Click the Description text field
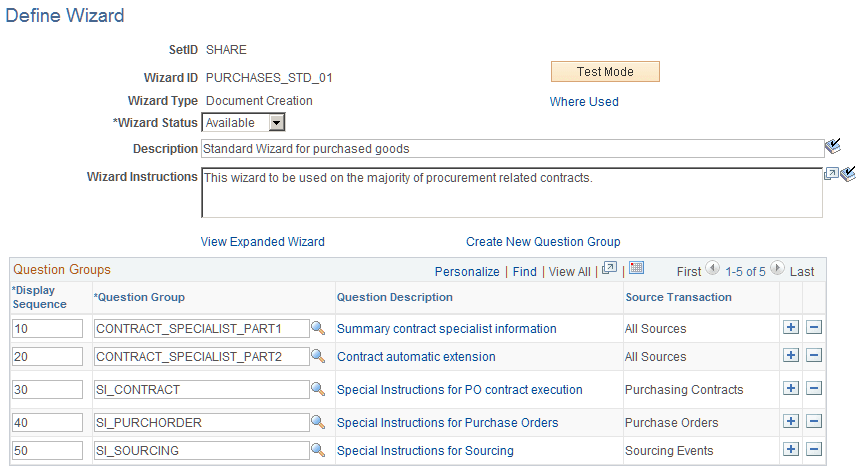The width and height of the screenshot is (860, 470). pyautogui.click(x=512, y=149)
